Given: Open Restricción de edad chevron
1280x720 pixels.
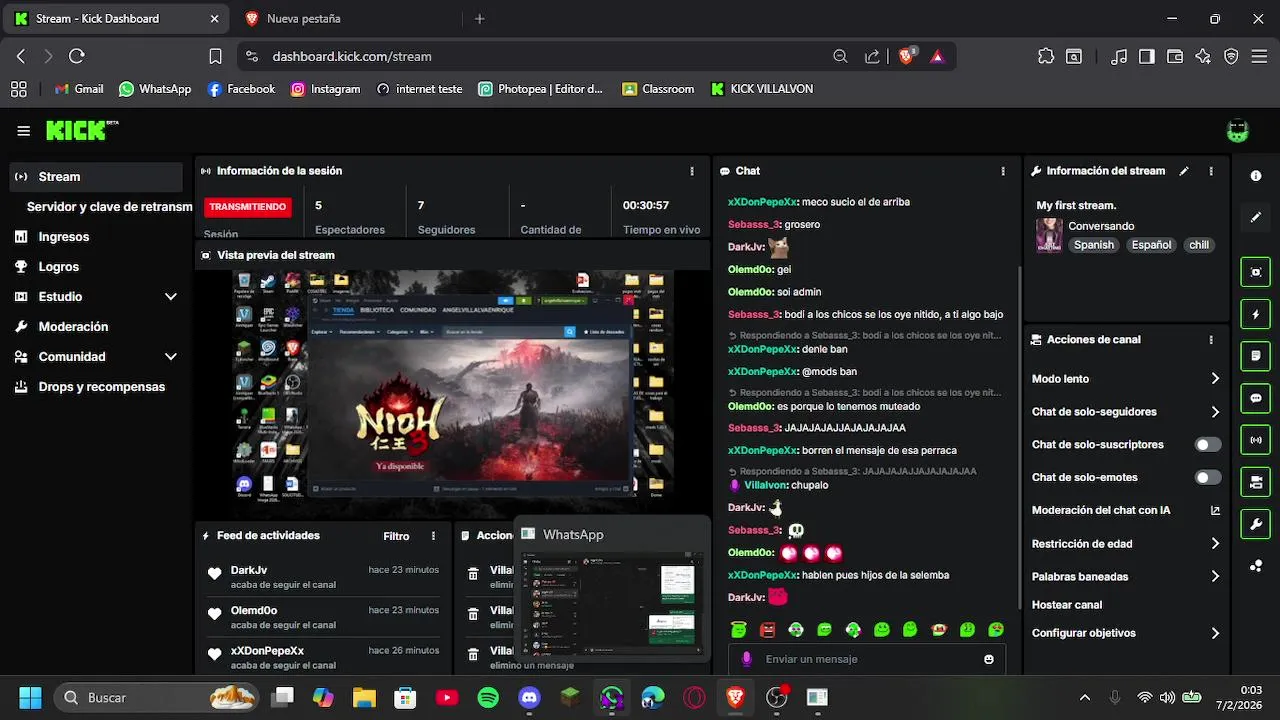Looking at the screenshot, I should point(1215,544).
